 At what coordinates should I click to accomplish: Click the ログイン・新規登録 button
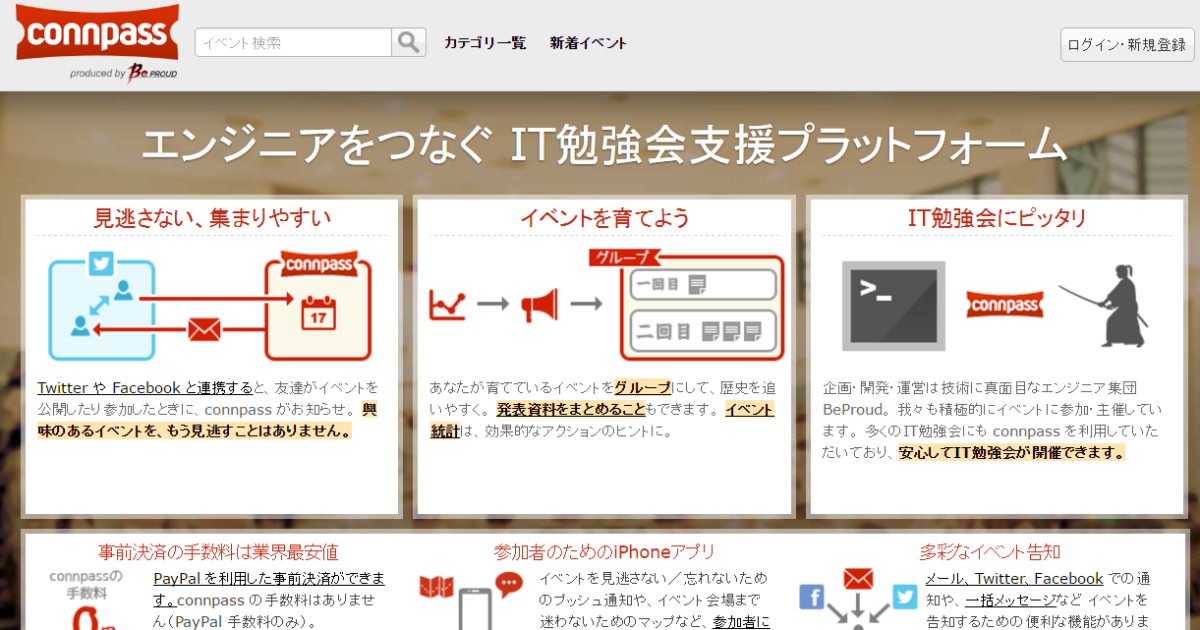click(x=1126, y=45)
